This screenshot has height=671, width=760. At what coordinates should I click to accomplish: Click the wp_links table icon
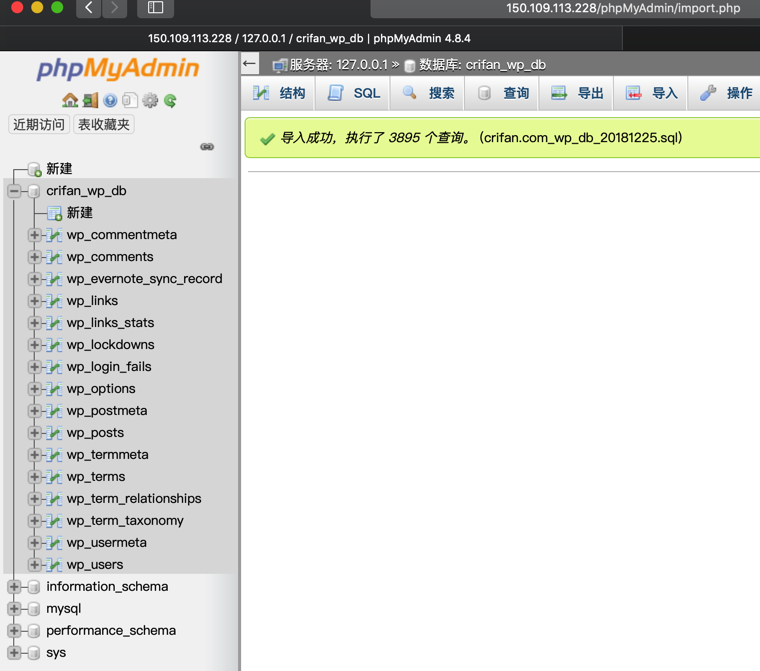[x=54, y=301]
